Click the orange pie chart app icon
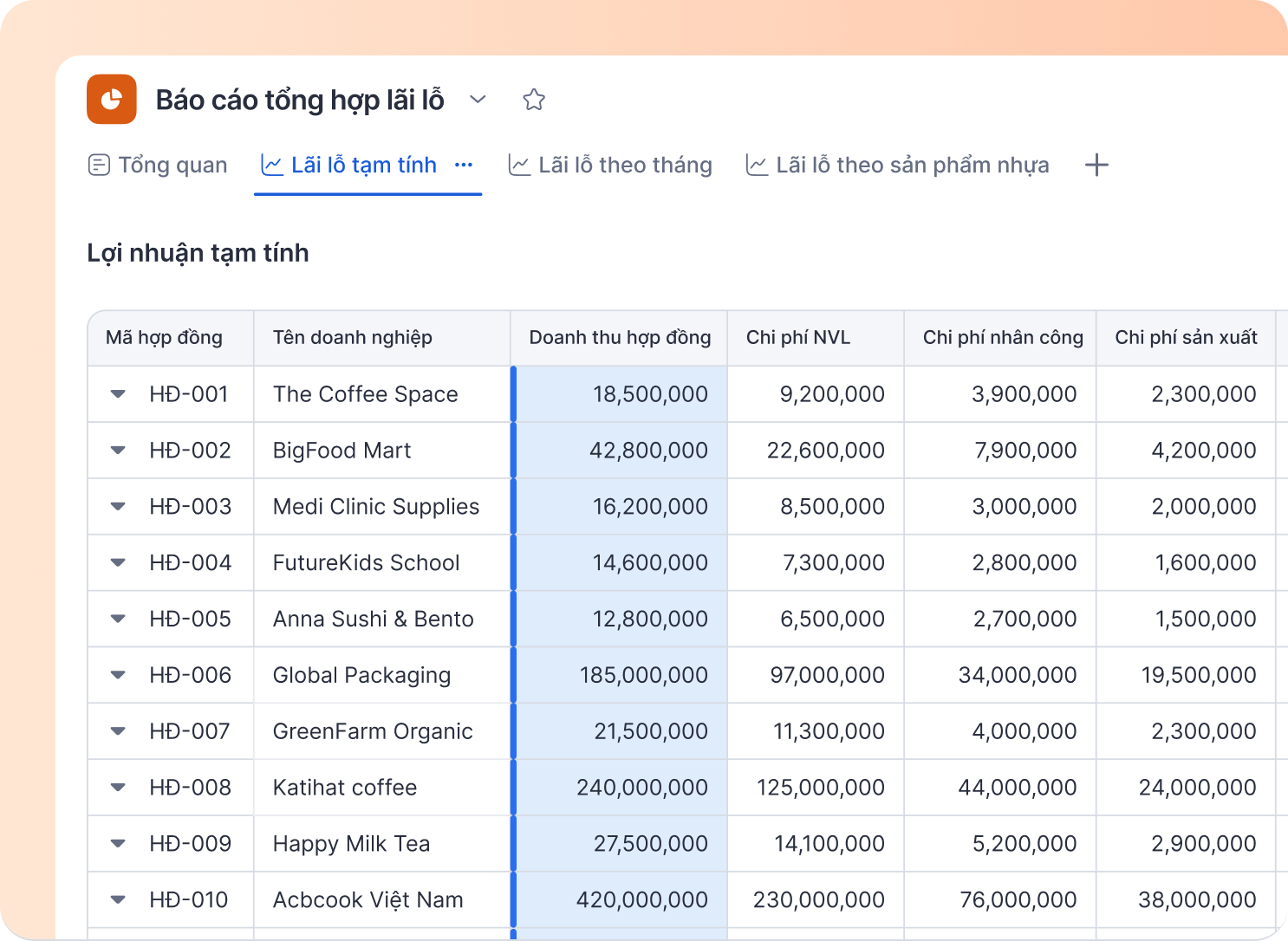1288x941 pixels. [x=111, y=99]
